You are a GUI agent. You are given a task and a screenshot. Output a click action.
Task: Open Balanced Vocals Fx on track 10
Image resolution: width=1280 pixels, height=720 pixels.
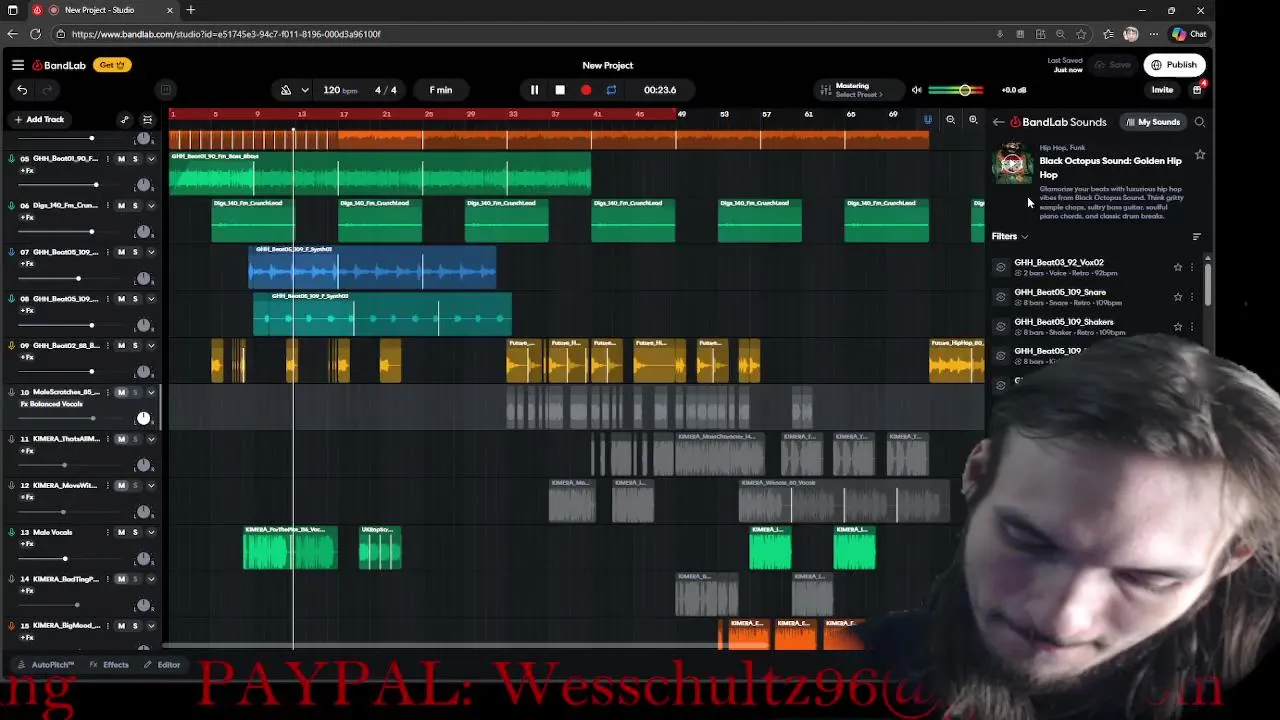51,404
